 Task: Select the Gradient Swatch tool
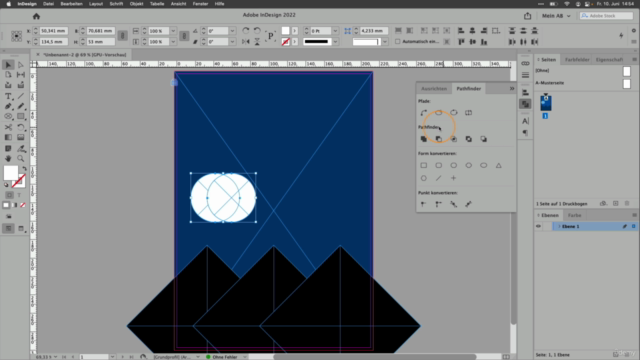8,138
